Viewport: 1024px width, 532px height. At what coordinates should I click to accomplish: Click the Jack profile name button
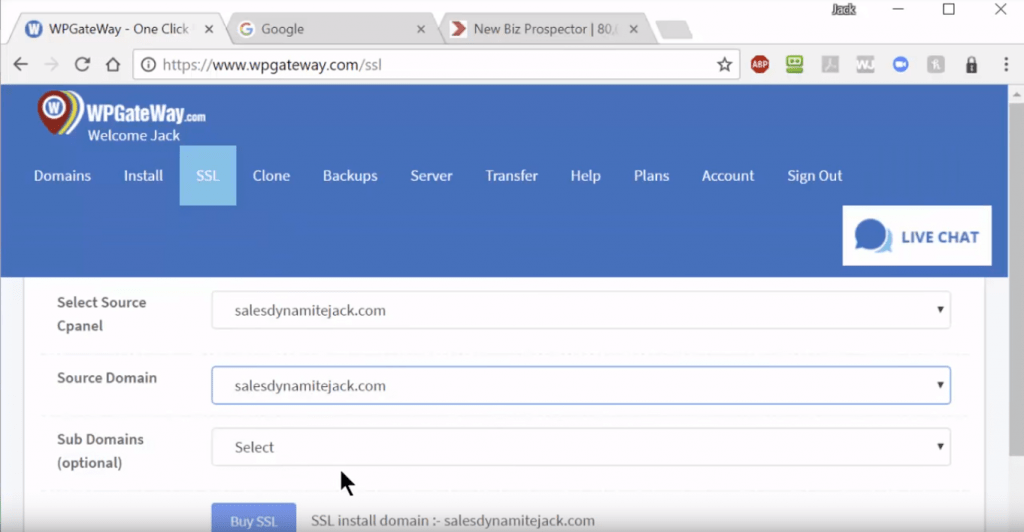coord(843,10)
